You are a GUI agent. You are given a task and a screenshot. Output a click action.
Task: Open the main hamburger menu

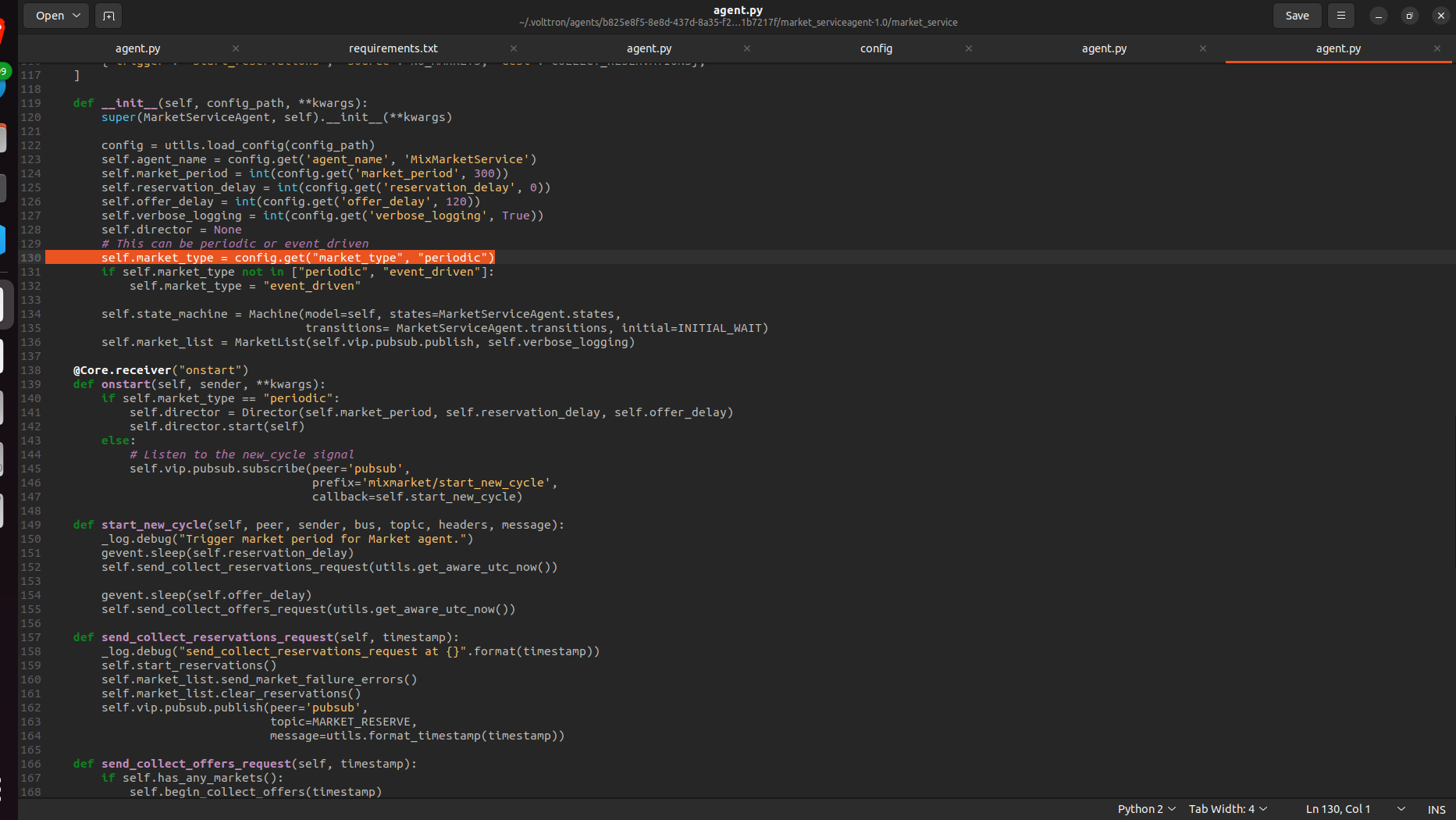tap(1340, 15)
